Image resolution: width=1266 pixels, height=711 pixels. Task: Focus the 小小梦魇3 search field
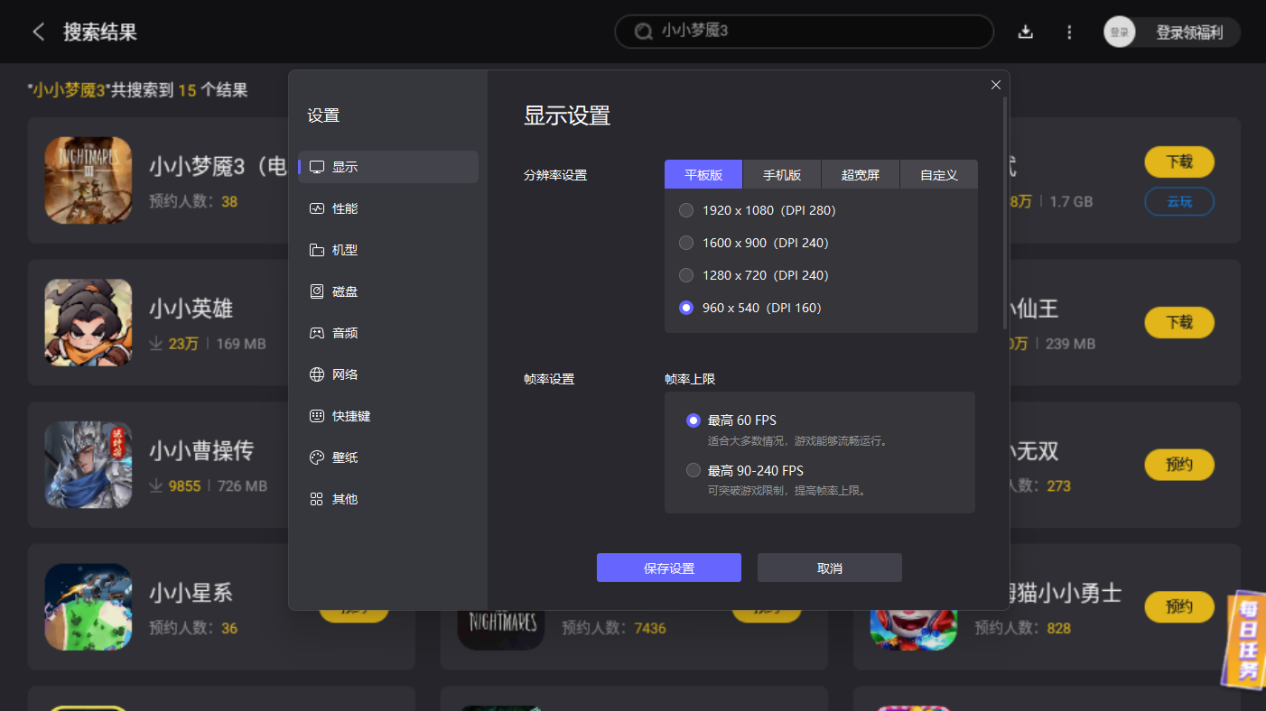pos(804,31)
